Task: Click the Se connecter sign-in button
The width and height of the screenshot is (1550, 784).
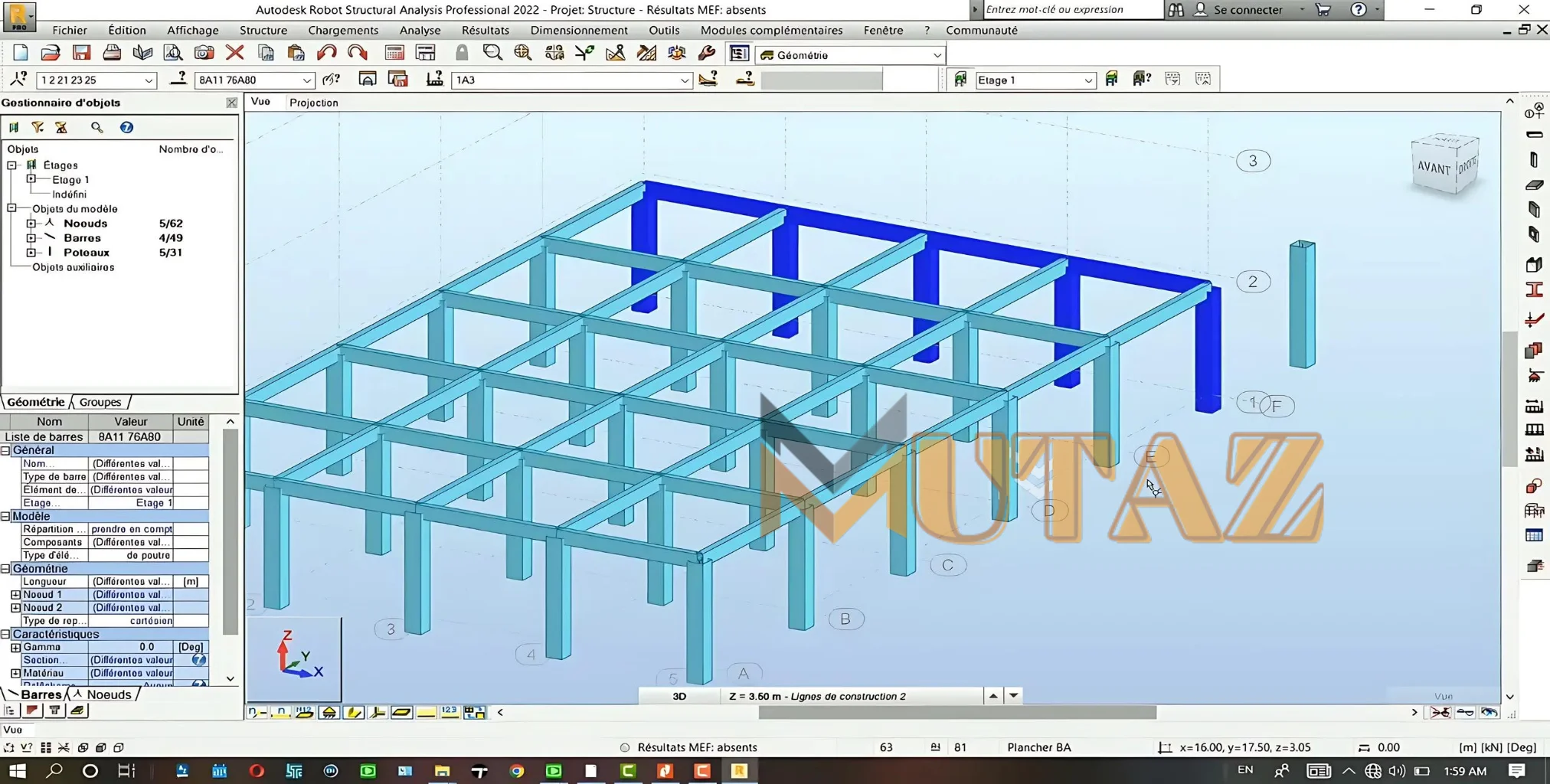Action: pyautogui.click(x=1248, y=9)
